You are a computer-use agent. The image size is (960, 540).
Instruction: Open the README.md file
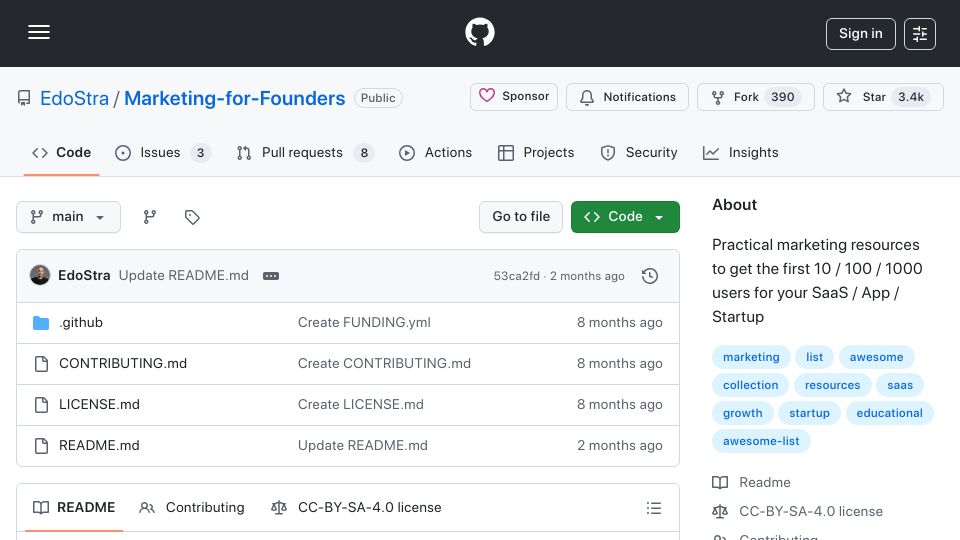click(x=99, y=446)
